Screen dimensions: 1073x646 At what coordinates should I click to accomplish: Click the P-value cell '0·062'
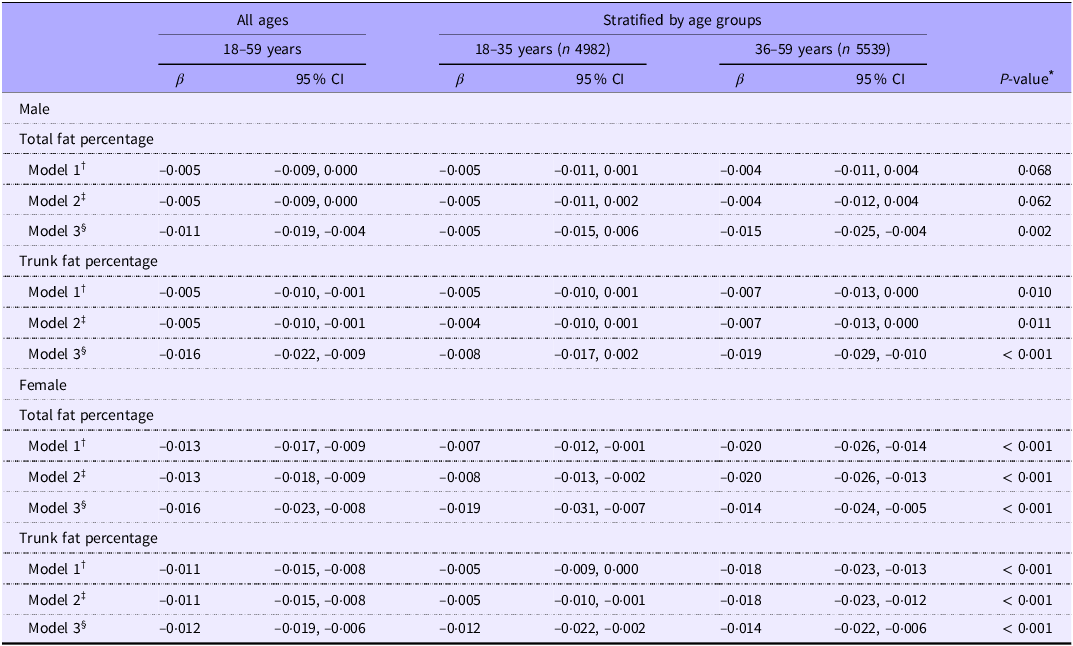1035,201
